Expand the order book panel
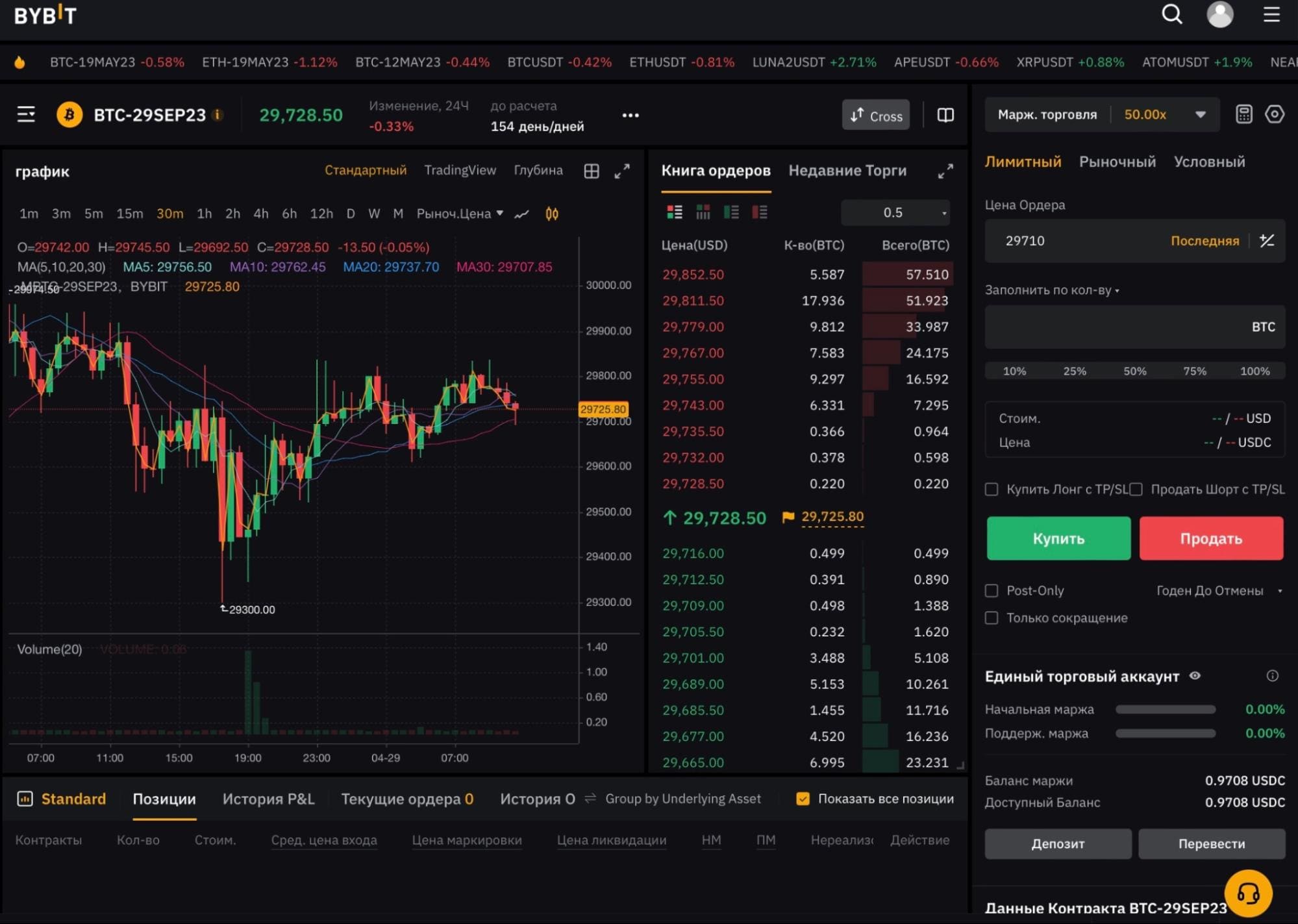 pos(945,171)
